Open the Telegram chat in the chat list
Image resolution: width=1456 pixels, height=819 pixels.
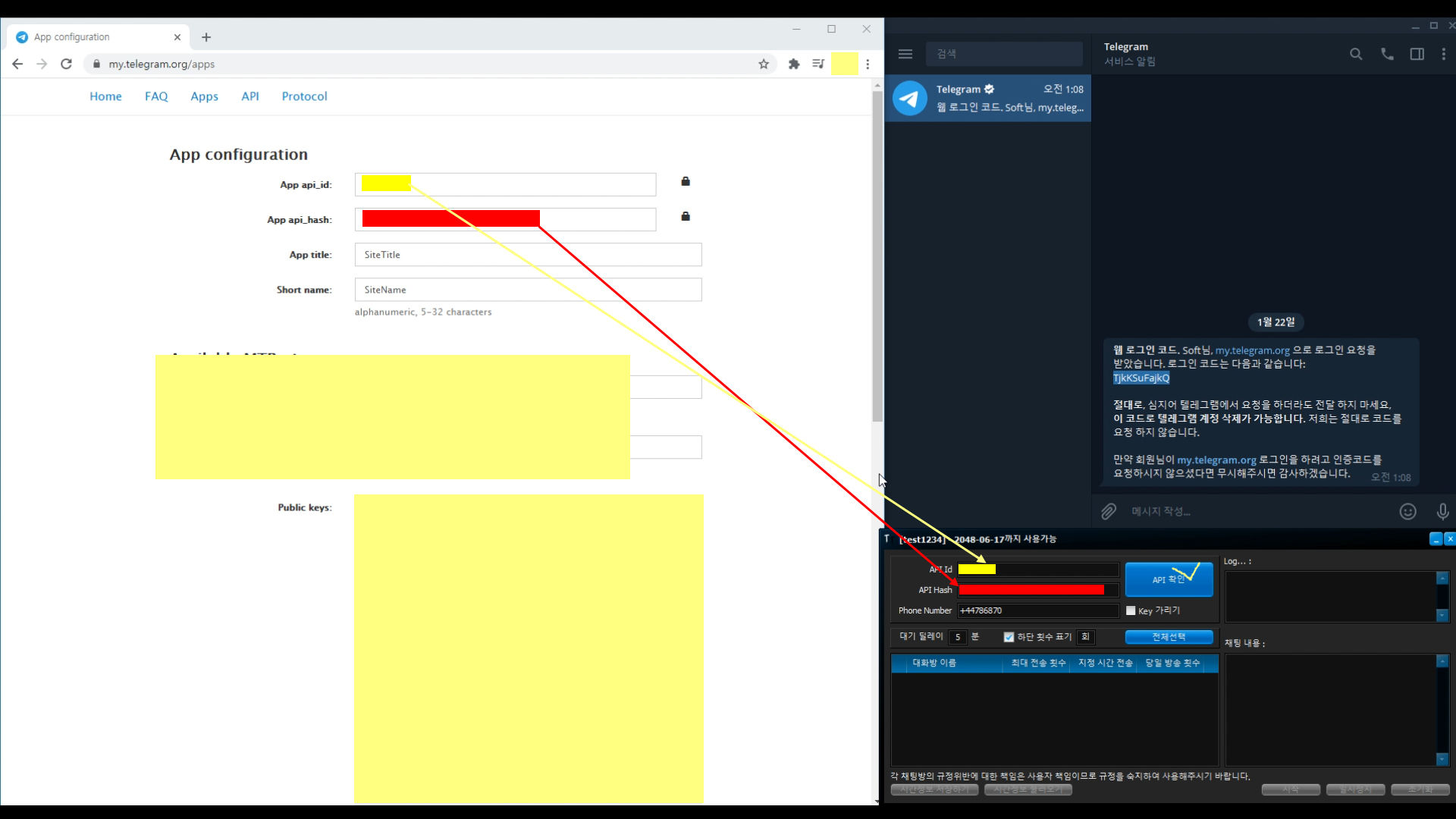988,99
